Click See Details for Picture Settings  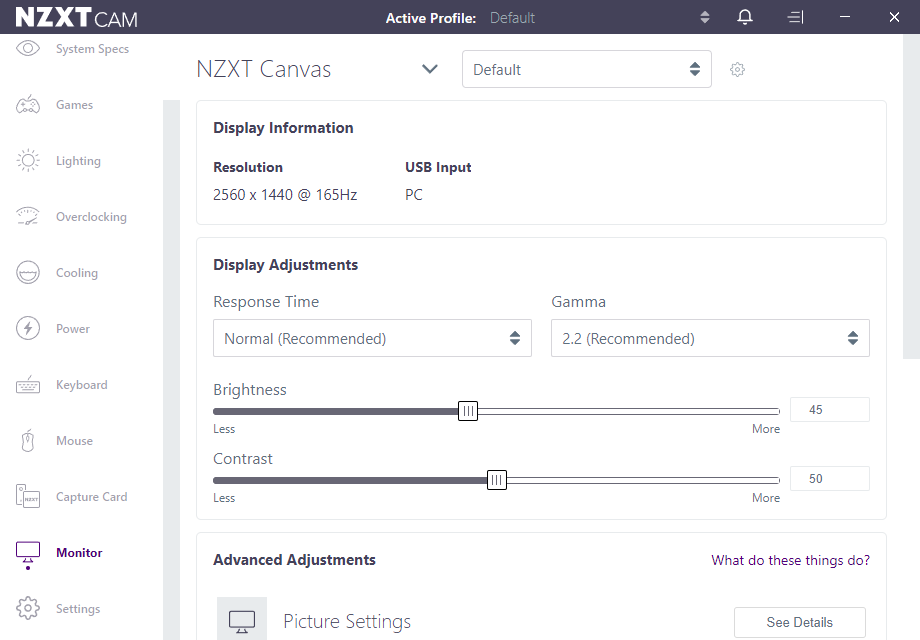tap(799, 622)
